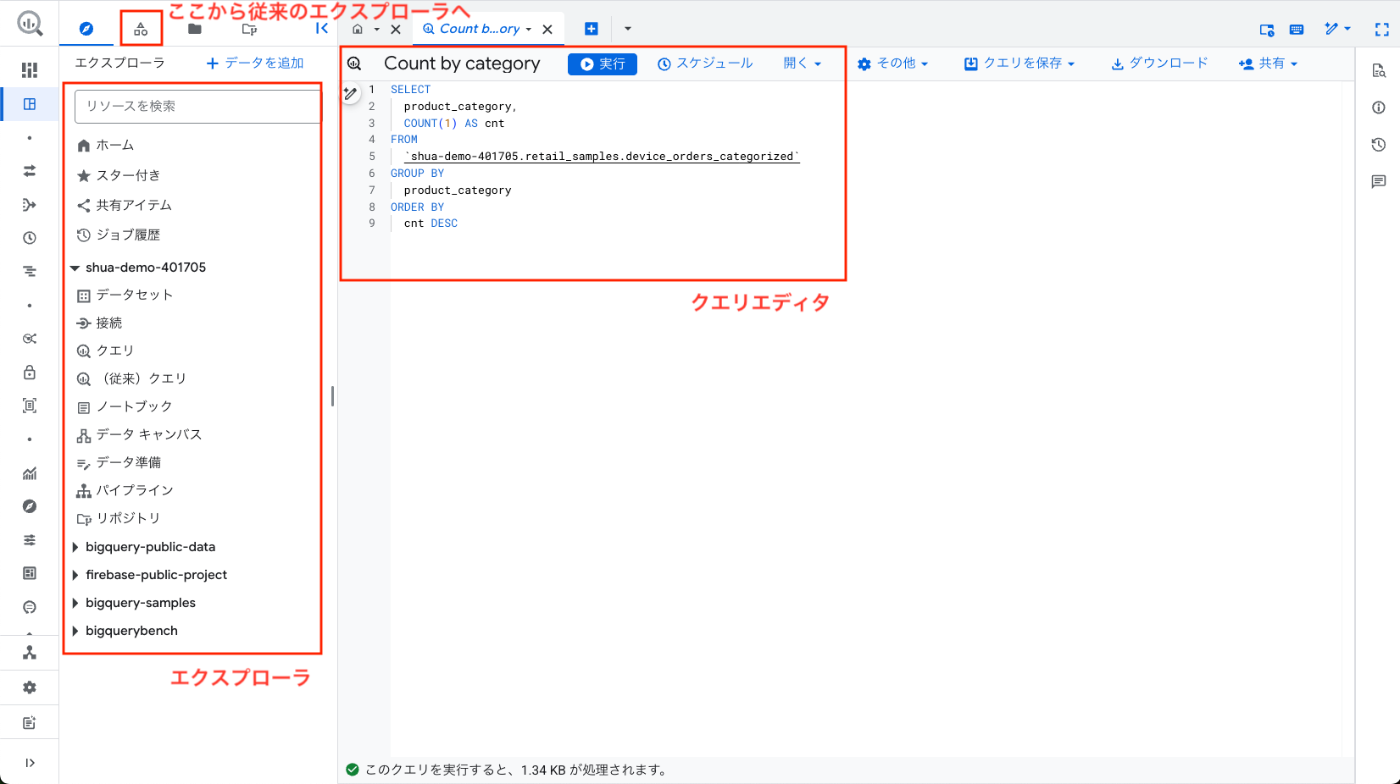Expand the left navigation rail arrow
This screenshot has height=784, width=1400.
[x=29, y=763]
